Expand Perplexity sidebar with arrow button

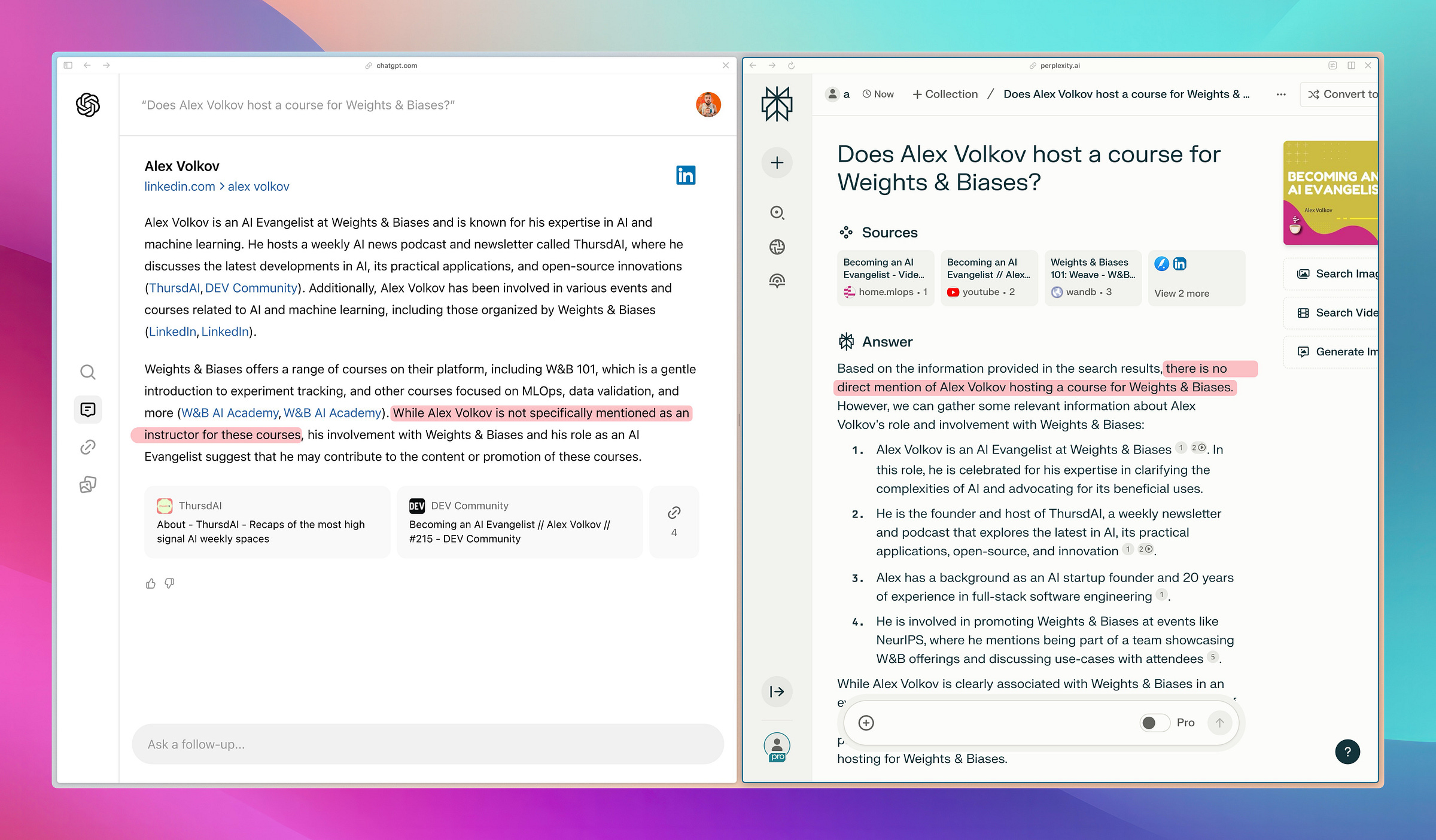pos(777,692)
